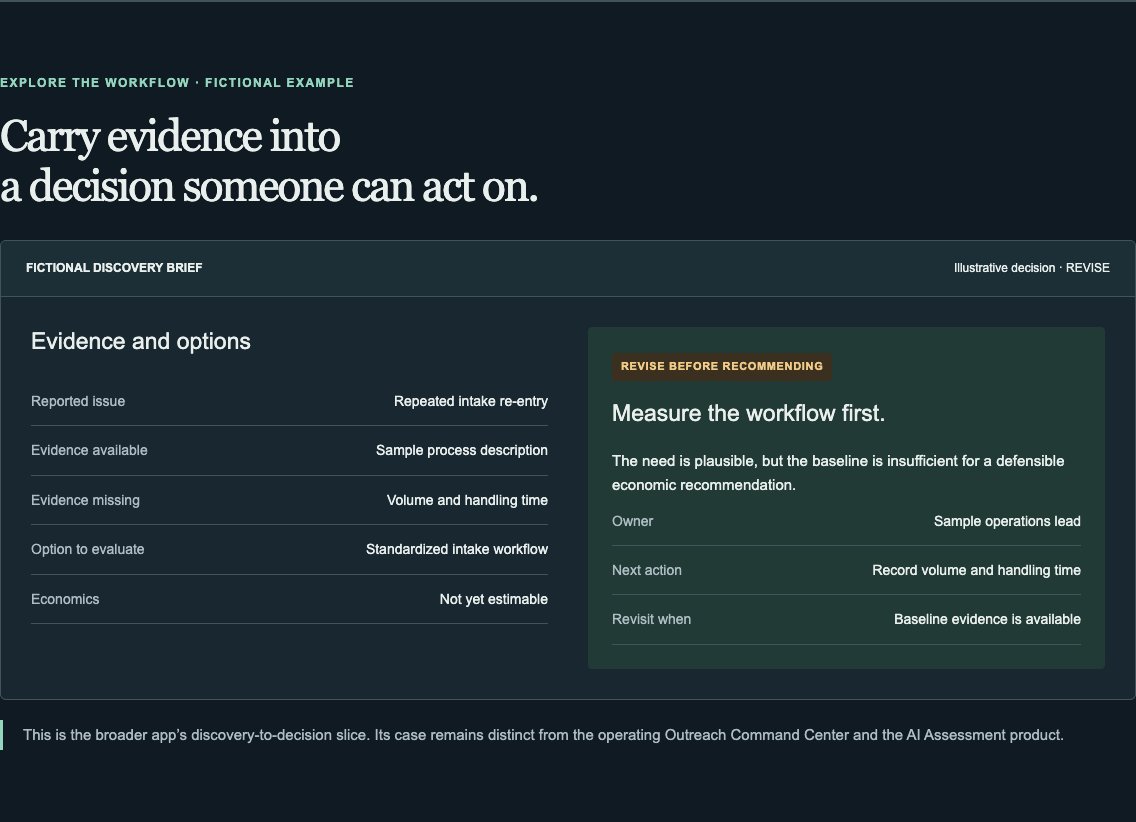Click 'Record volume and handling time' value
The image size is (1136, 822).
pos(976,571)
